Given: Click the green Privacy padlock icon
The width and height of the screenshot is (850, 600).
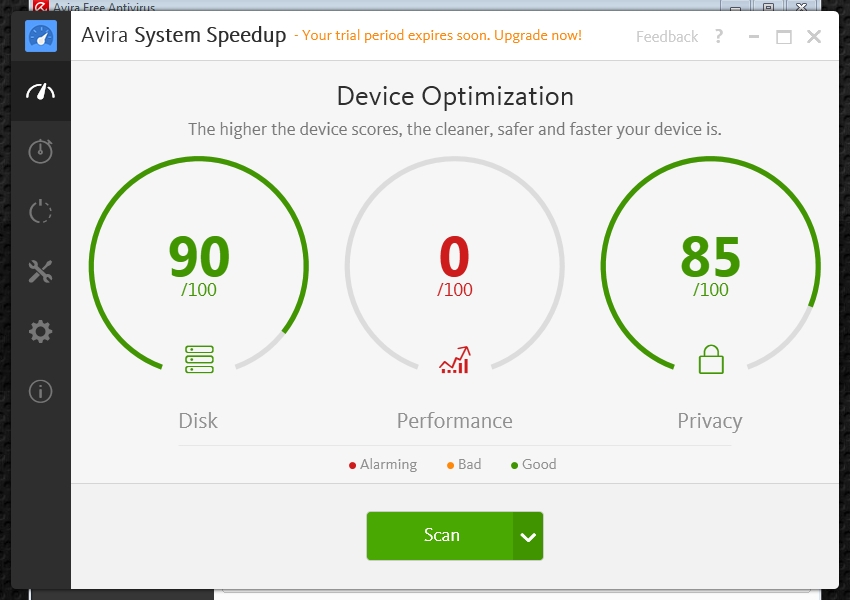Looking at the screenshot, I should 711,359.
